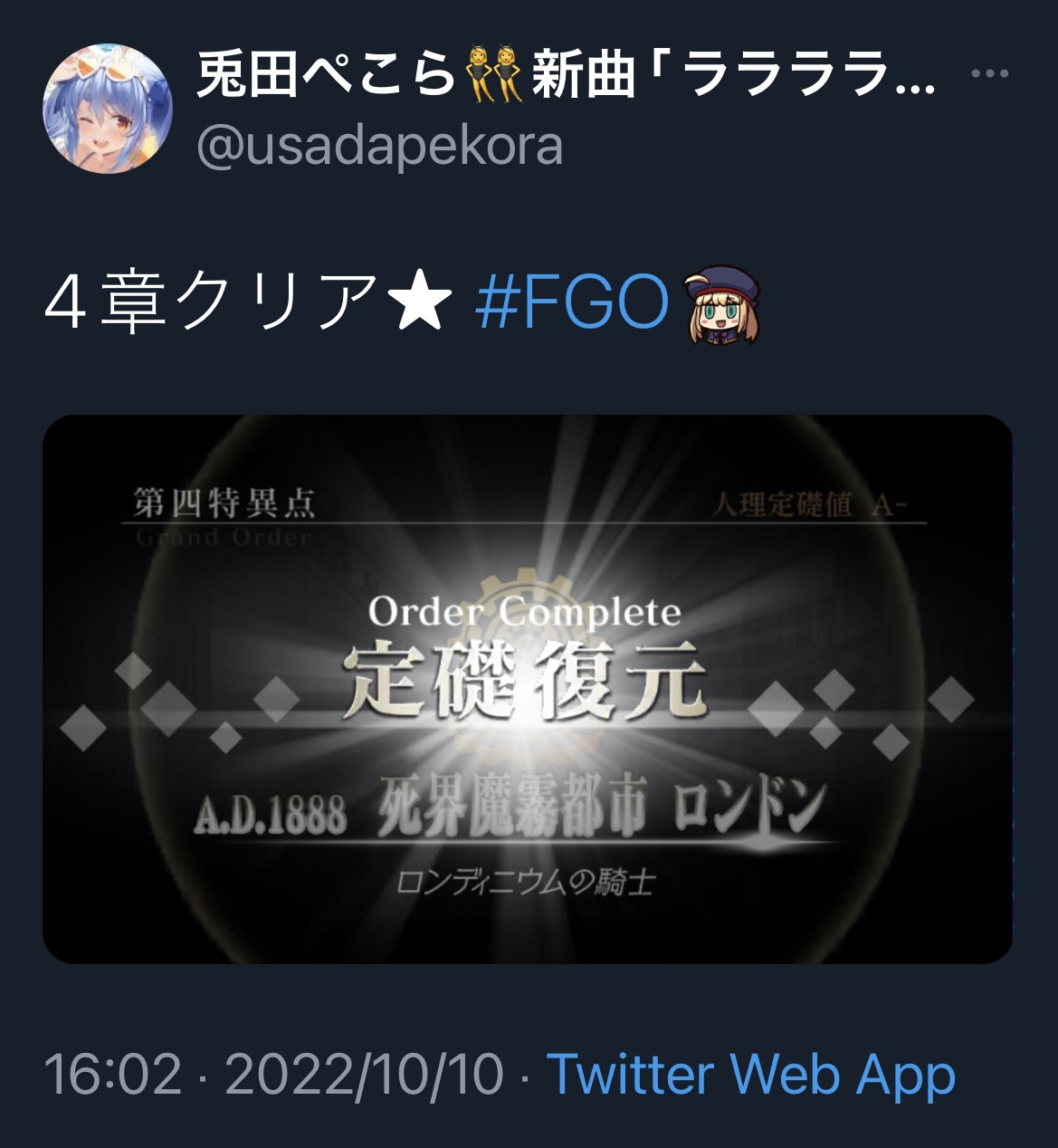
Task: Click the 16:02 timestamp
Action: point(113,1075)
